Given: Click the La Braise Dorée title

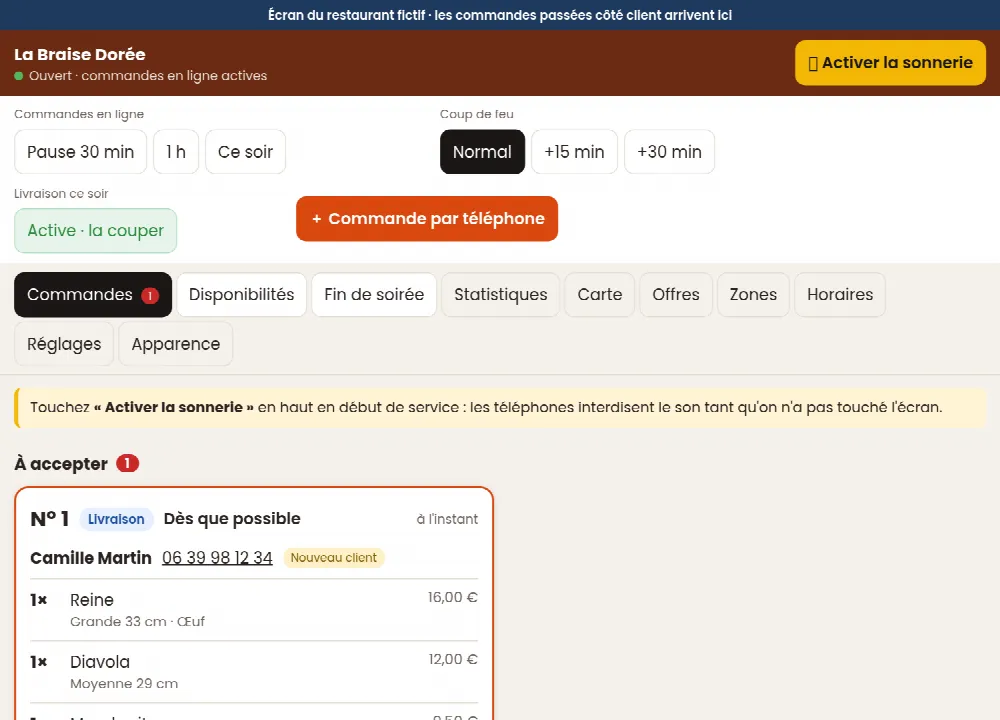Looking at the screenshot, I should [x=80, y=54].
